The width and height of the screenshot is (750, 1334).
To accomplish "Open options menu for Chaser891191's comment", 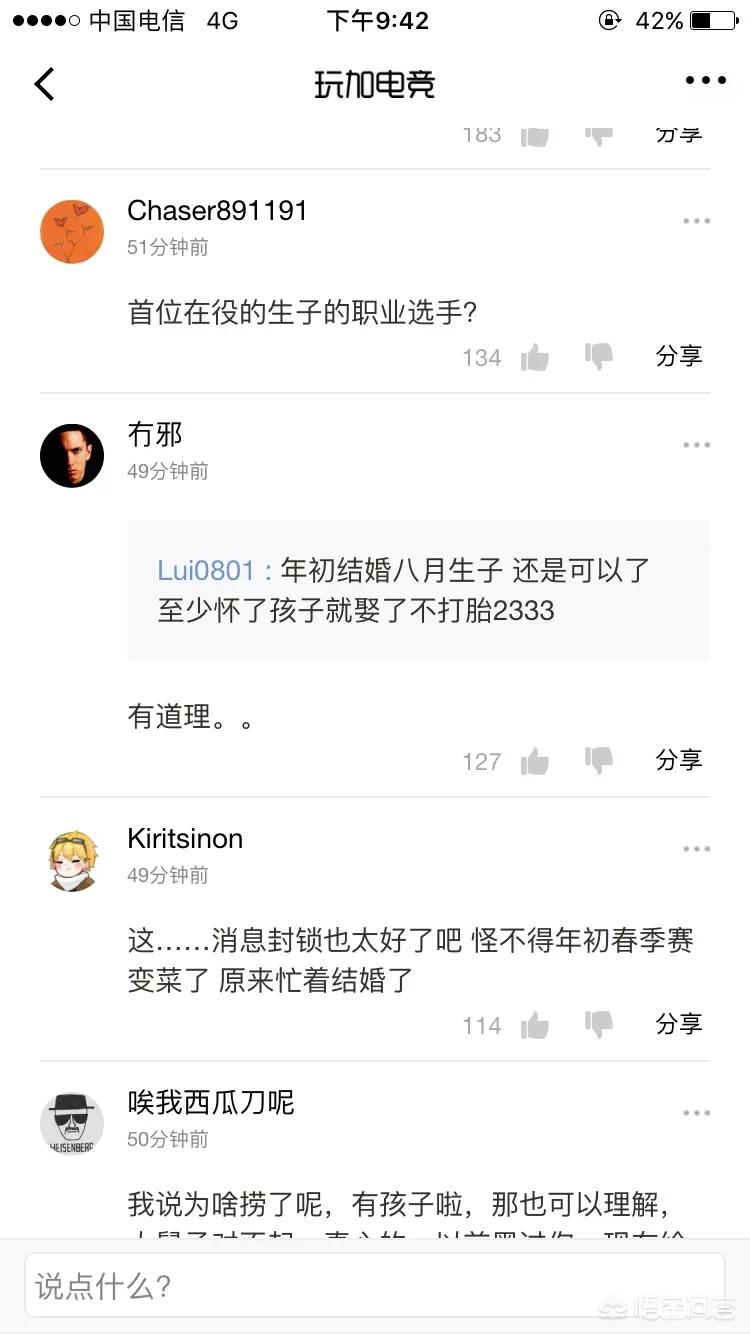I will (696, 221).
